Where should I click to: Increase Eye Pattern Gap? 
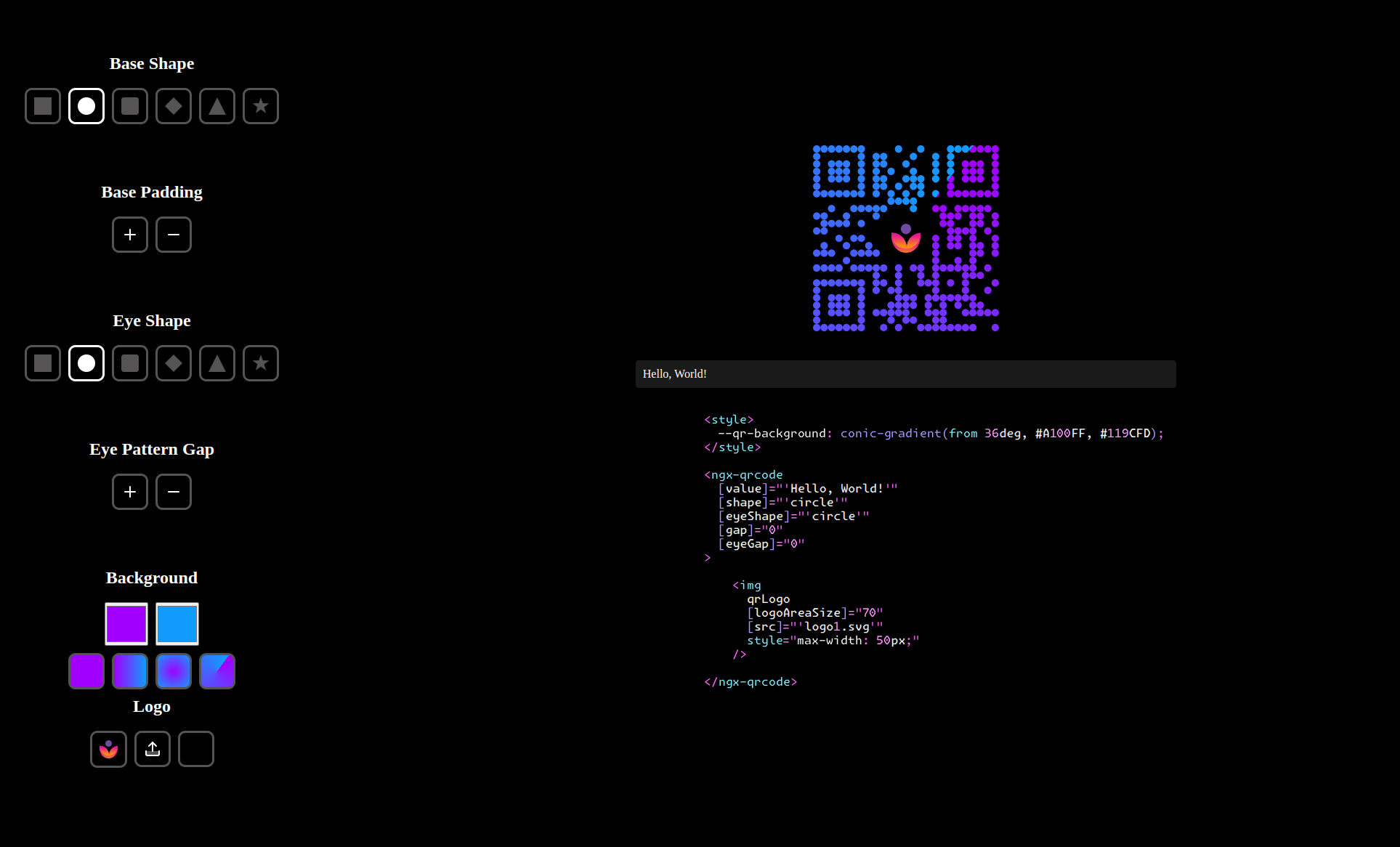(130, 492)
